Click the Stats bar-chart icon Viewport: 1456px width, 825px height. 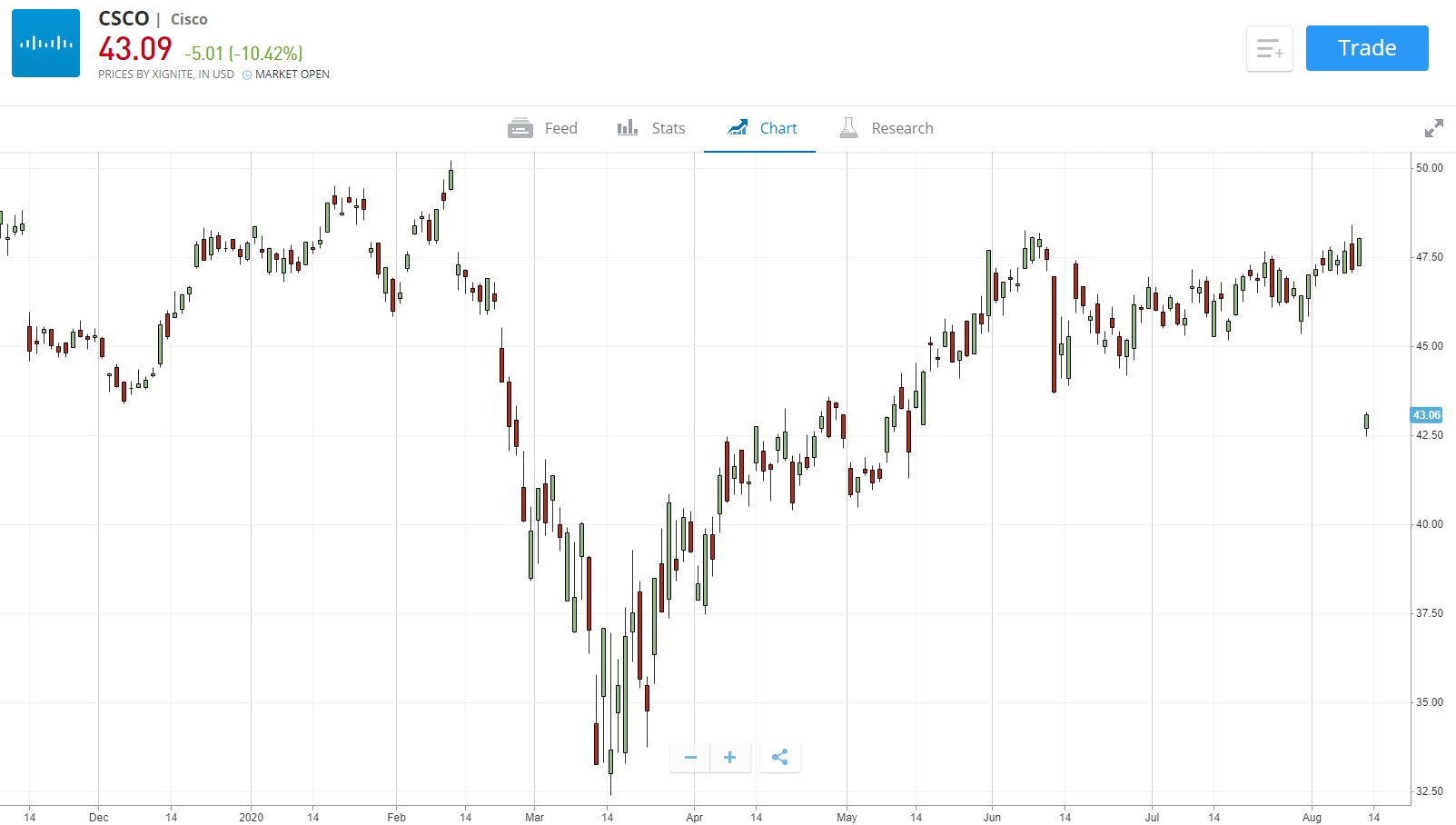pos(627,128)
